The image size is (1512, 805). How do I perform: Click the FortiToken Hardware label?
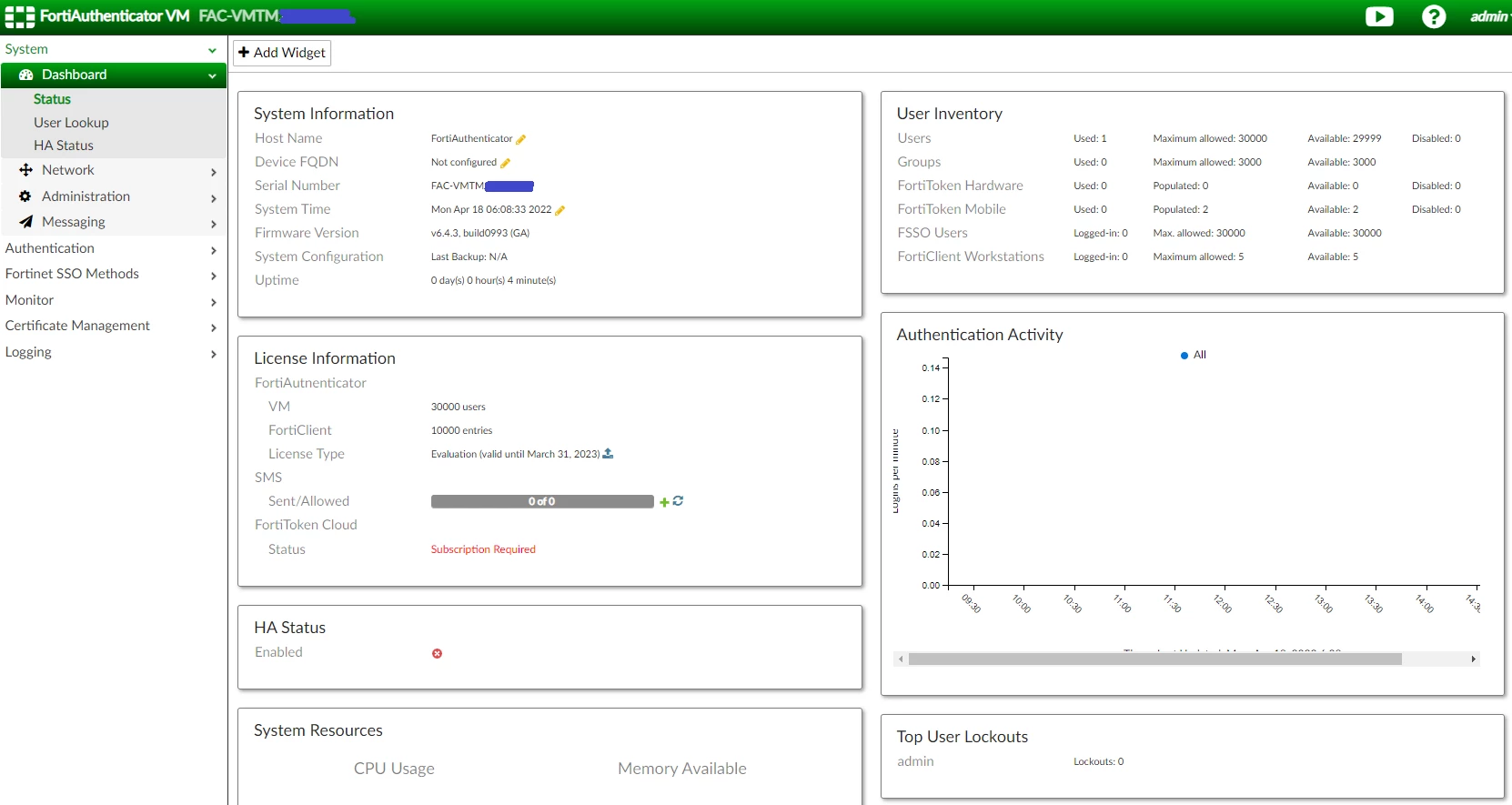pyautogui.click(x=960, y=186)
